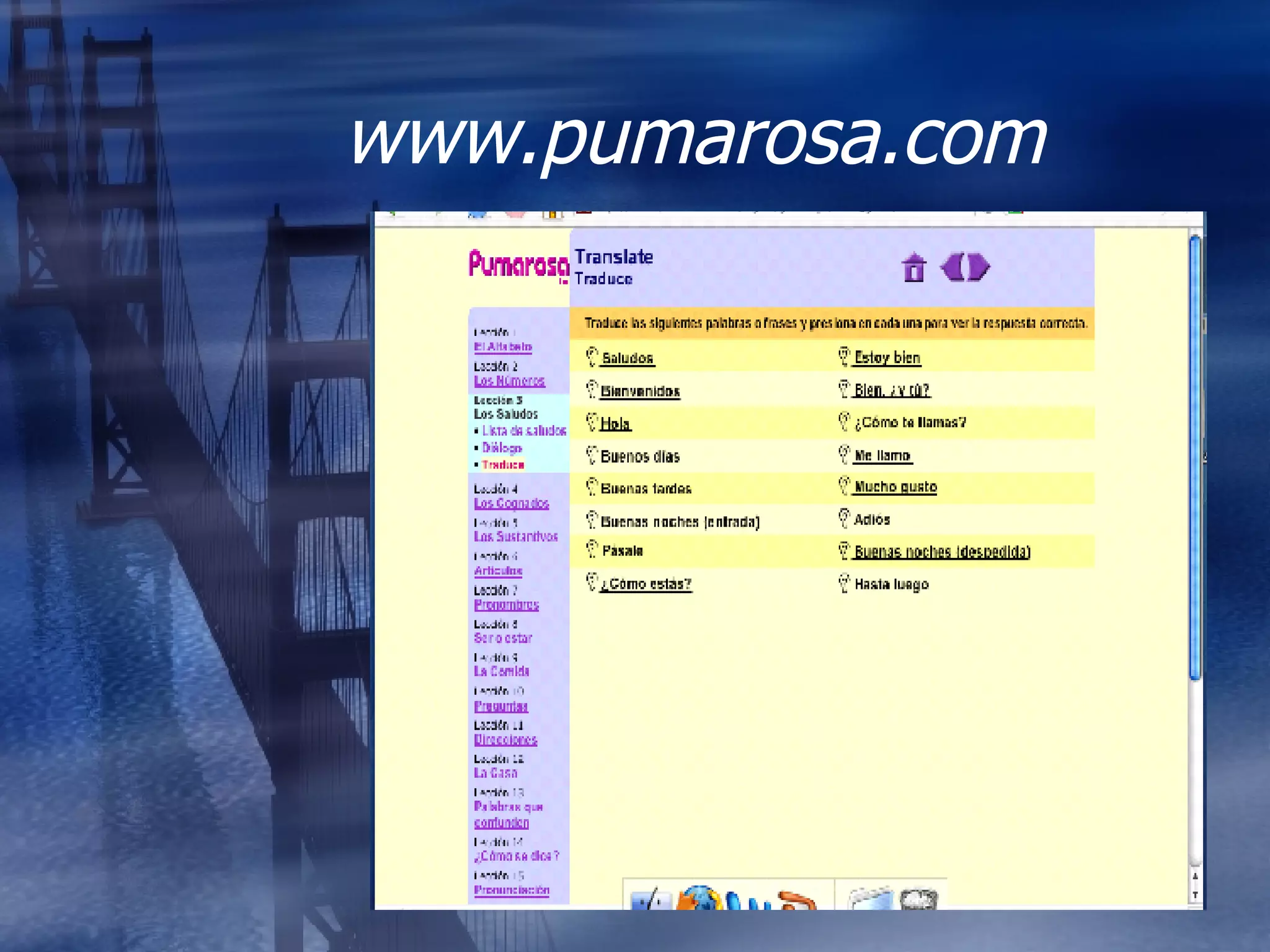Click the lightbulb next to Buenas tardes
This screenshot has height=952, width=1270.
pos(592,487)
